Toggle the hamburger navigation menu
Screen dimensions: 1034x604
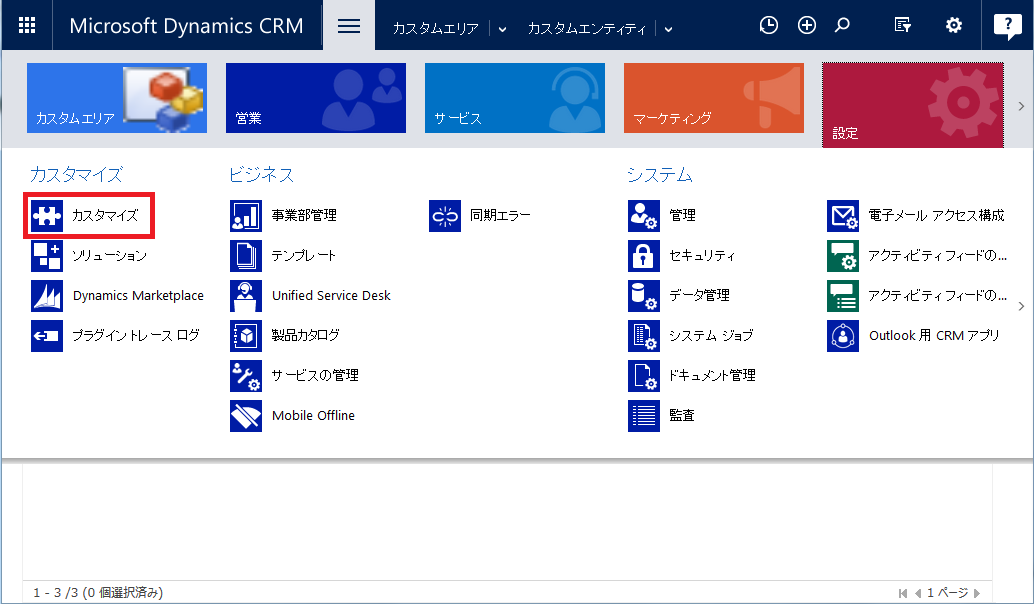pyautogui.click(x=349, y=26)
